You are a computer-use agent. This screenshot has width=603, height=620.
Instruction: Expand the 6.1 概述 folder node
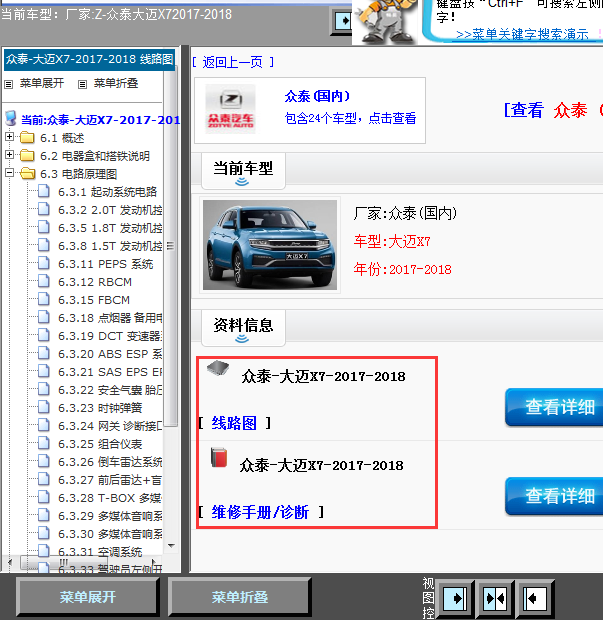9,137
